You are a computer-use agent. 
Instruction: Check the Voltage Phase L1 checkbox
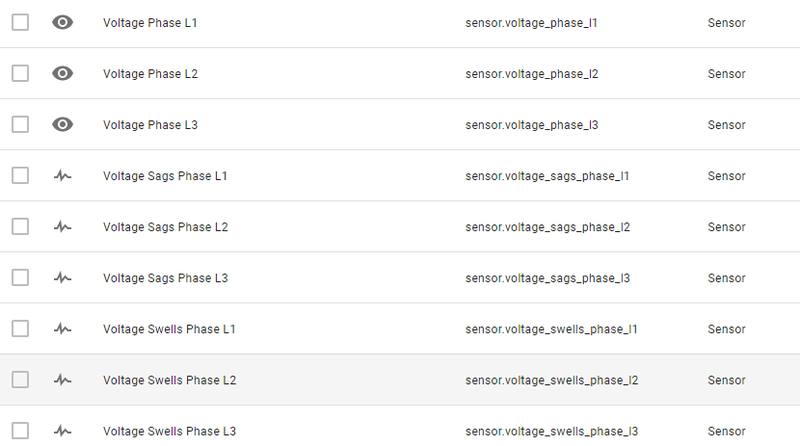tap(20, 22)
